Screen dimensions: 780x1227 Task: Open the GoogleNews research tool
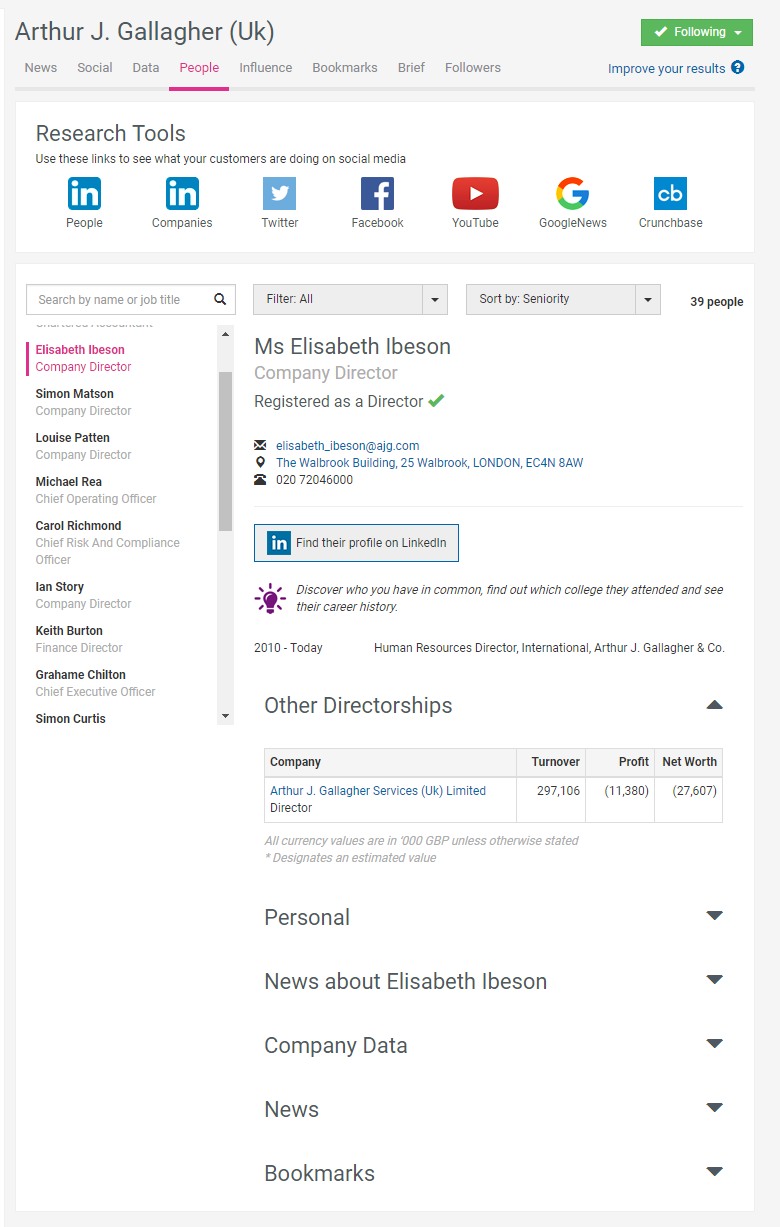(573, 203)
